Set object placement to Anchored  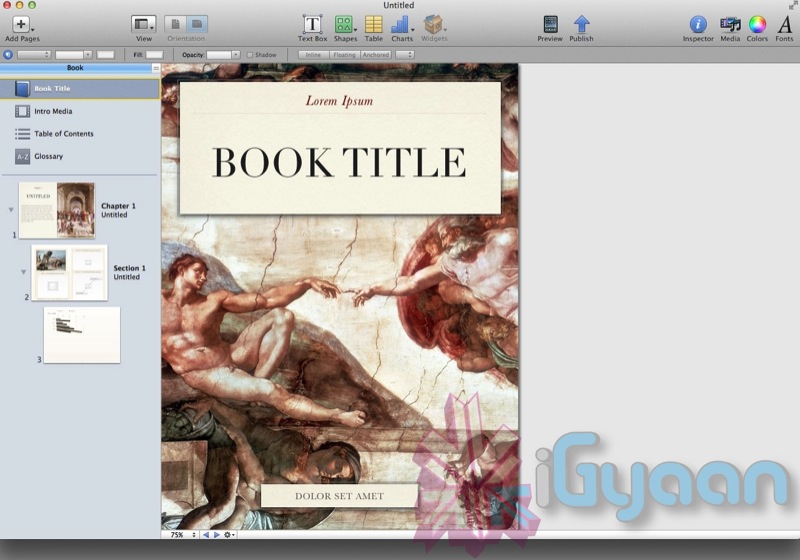376,55
